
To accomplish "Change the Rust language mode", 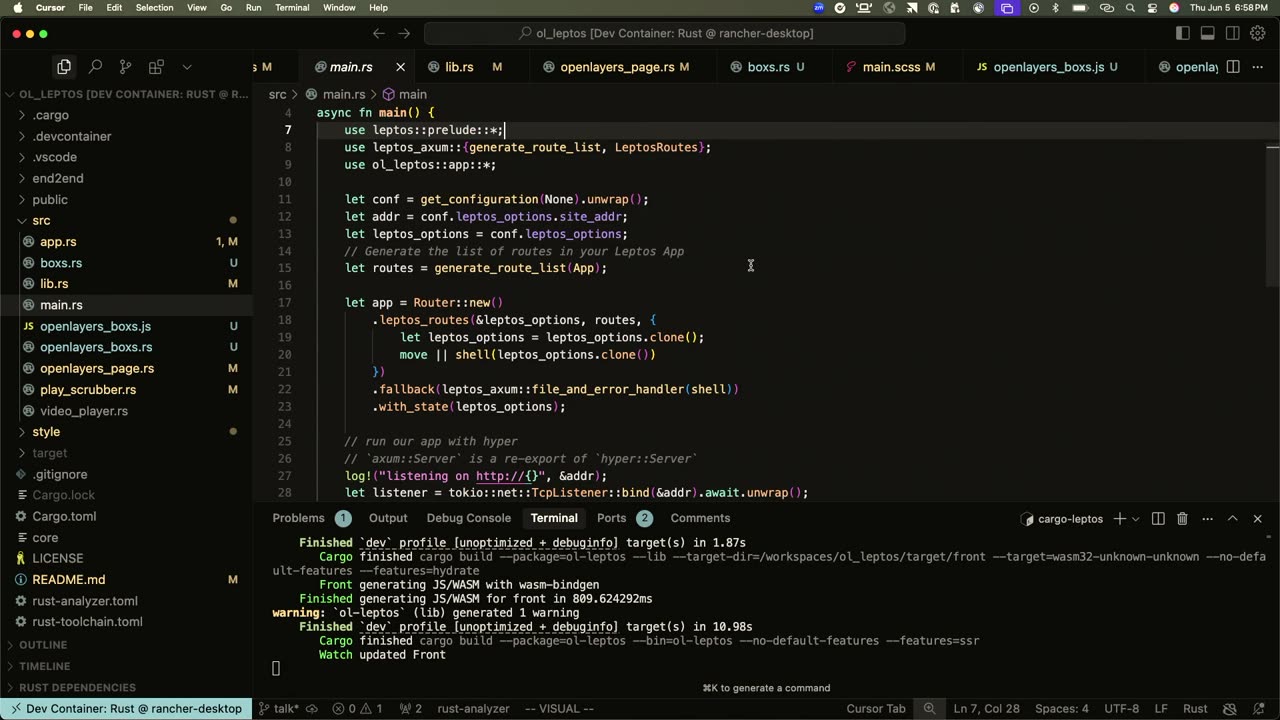I will 1195,708.
